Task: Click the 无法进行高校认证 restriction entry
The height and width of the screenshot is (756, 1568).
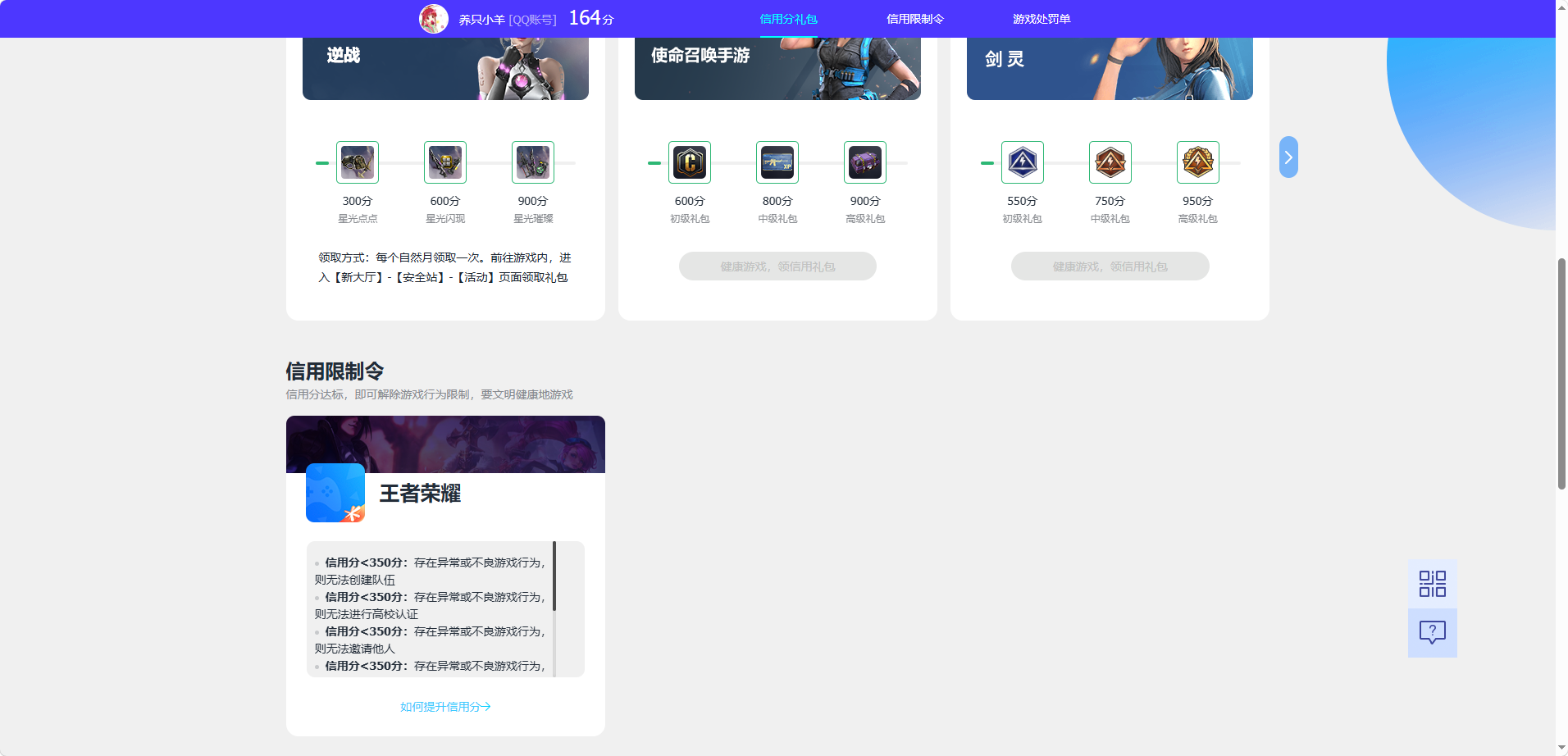Action: (430, 605)
